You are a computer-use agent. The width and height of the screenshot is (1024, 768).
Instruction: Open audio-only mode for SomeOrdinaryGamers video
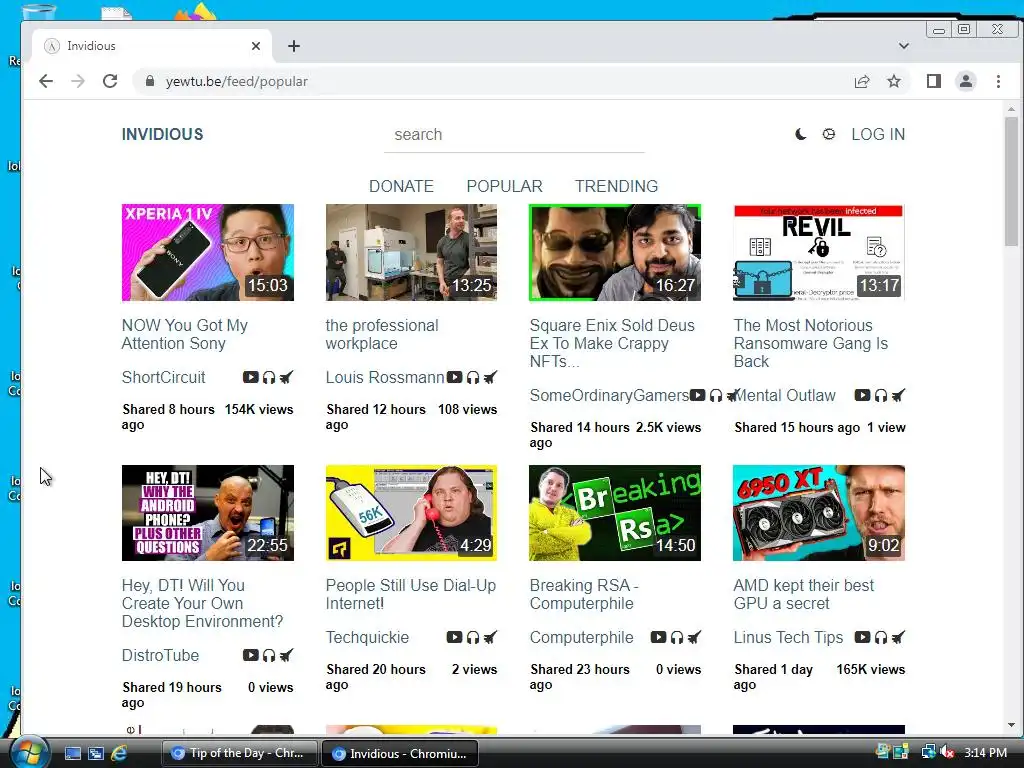716,395
